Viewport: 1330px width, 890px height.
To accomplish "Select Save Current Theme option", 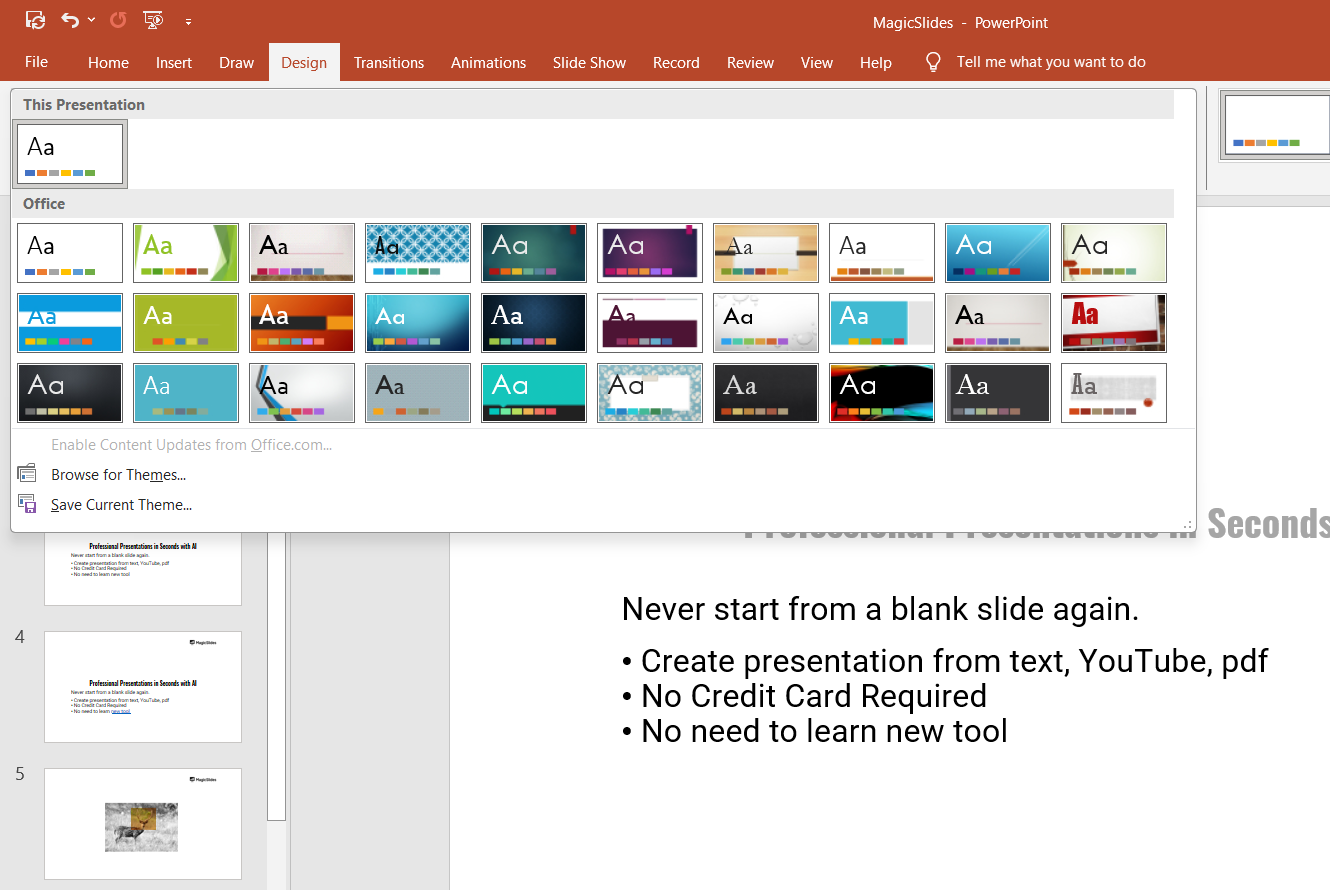I will click(x=121, y=505).
